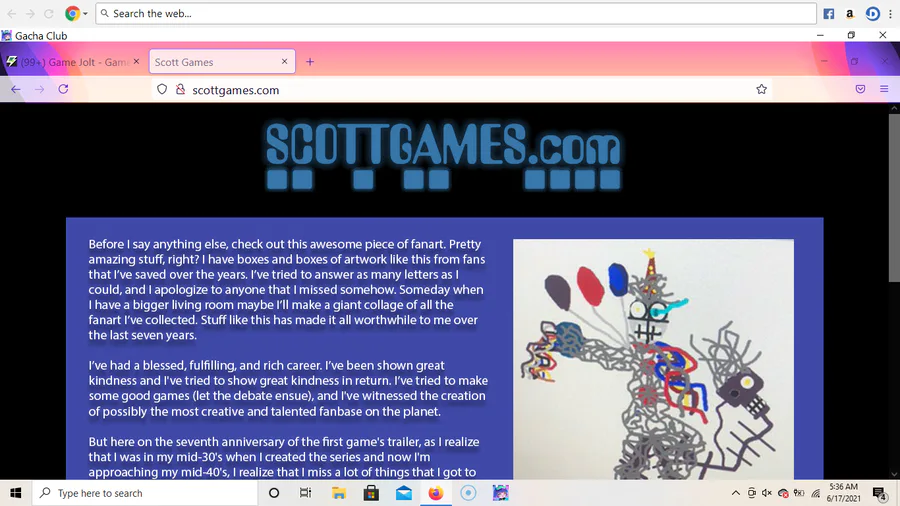Click the top toolbar back arrow
The image size is (900, 506).
tap(11, 13)
